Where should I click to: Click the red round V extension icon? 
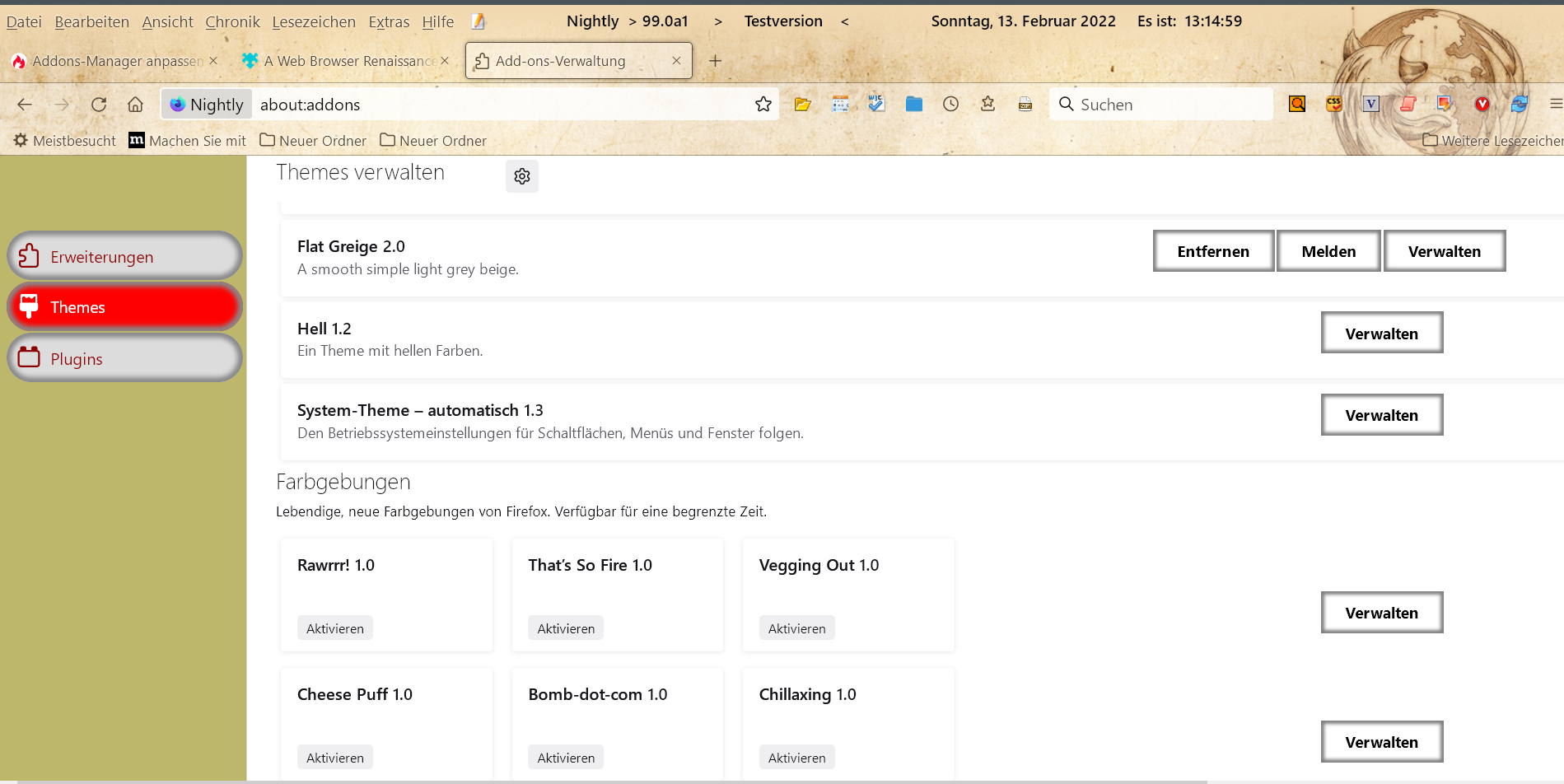click(x=1482, y=104)
